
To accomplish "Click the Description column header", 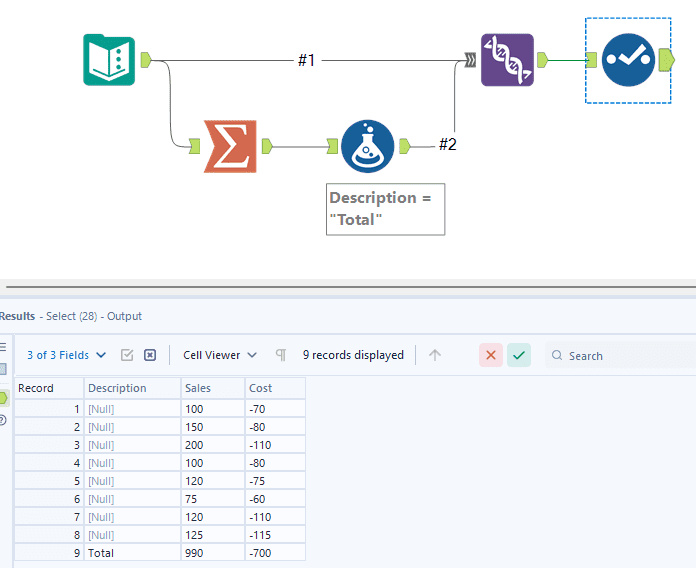I will click(131, 388).
